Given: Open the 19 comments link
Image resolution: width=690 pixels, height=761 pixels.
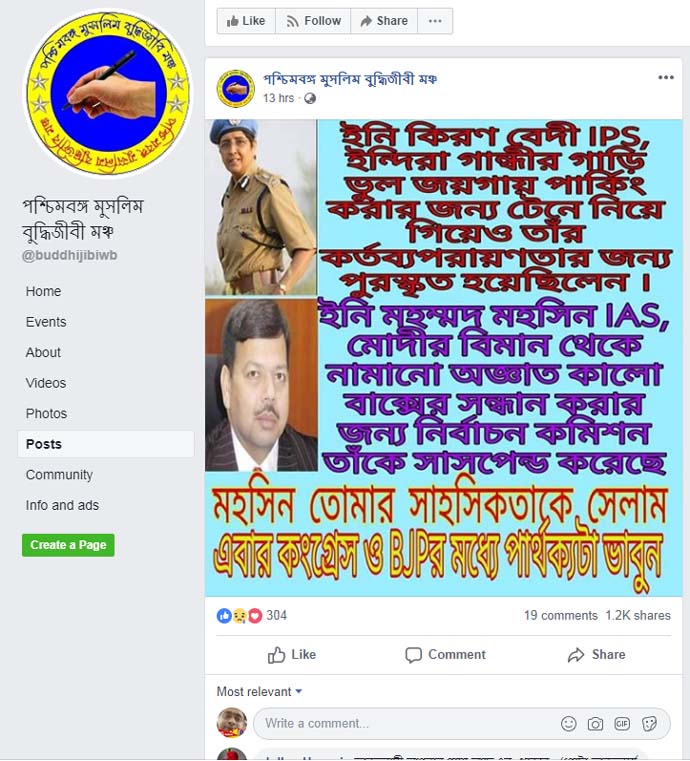Looking at the screenshot, I should [560, 615].
